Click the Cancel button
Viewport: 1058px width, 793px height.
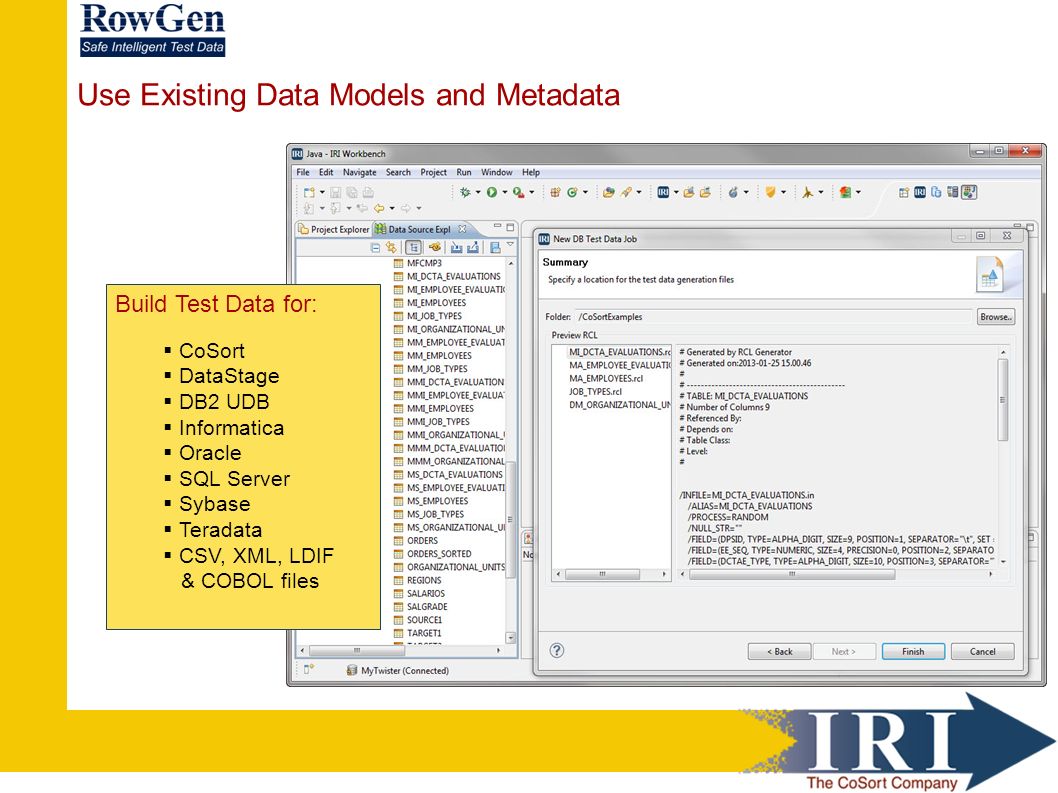(x=982, y=651)
